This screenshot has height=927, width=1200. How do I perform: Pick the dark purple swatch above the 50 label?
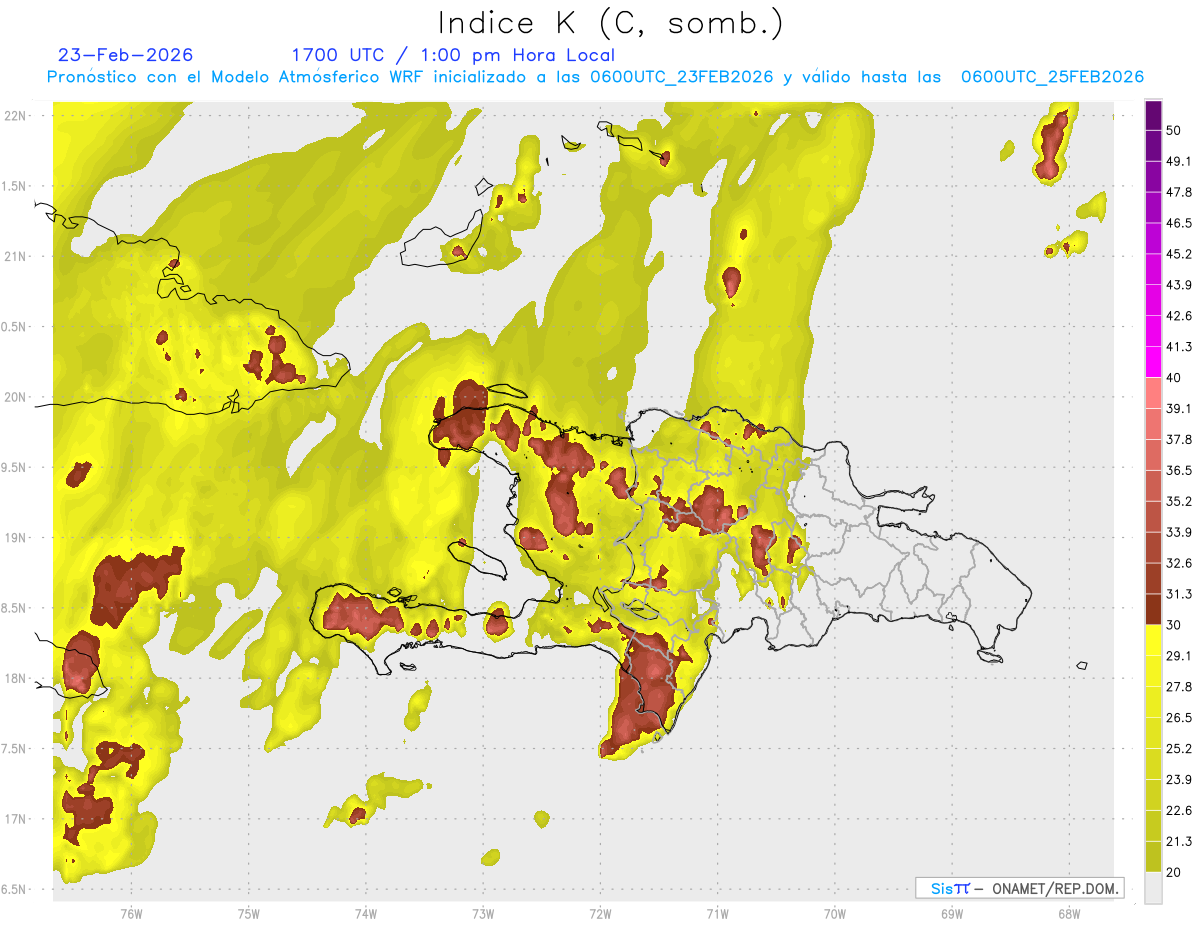(x=1153, y=115)
